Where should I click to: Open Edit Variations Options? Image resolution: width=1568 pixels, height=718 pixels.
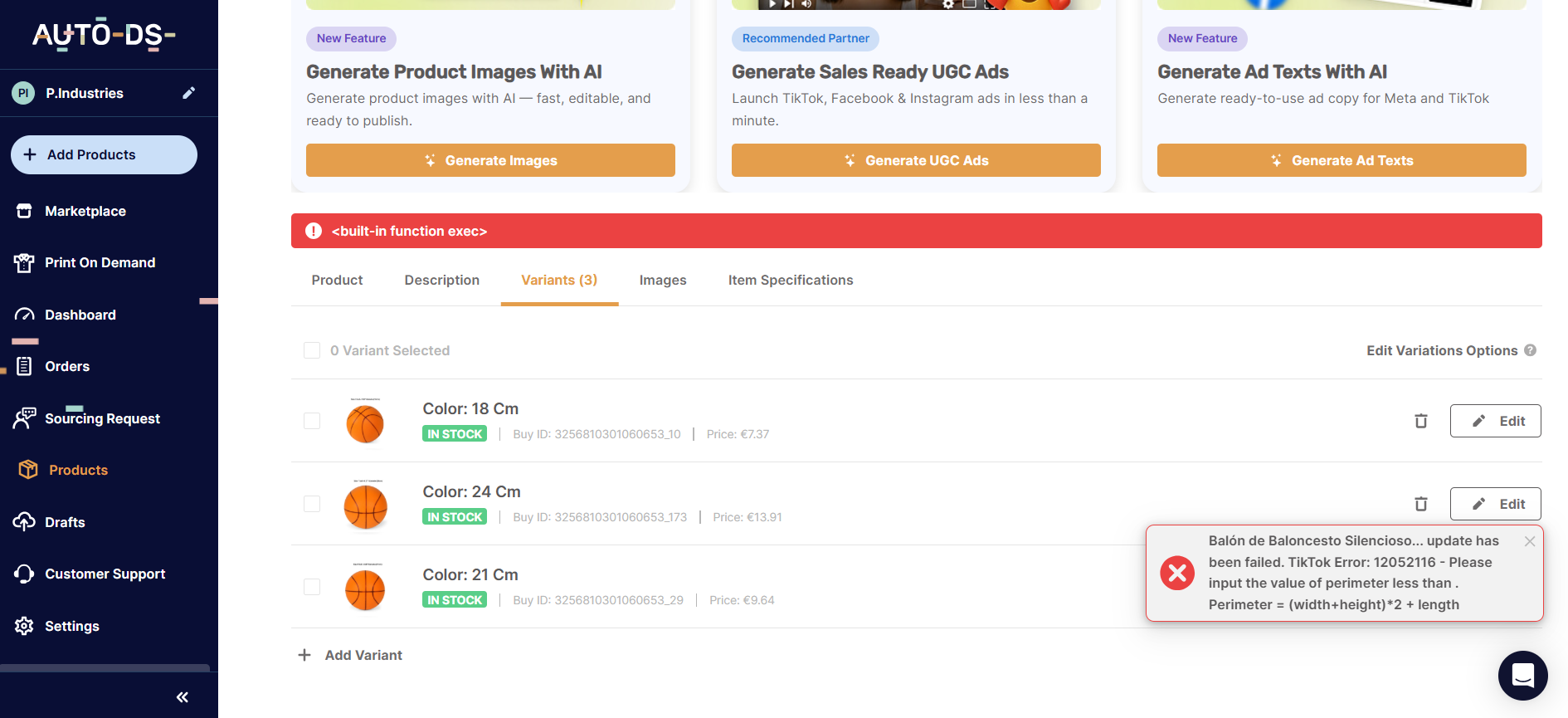point(1441,350)
